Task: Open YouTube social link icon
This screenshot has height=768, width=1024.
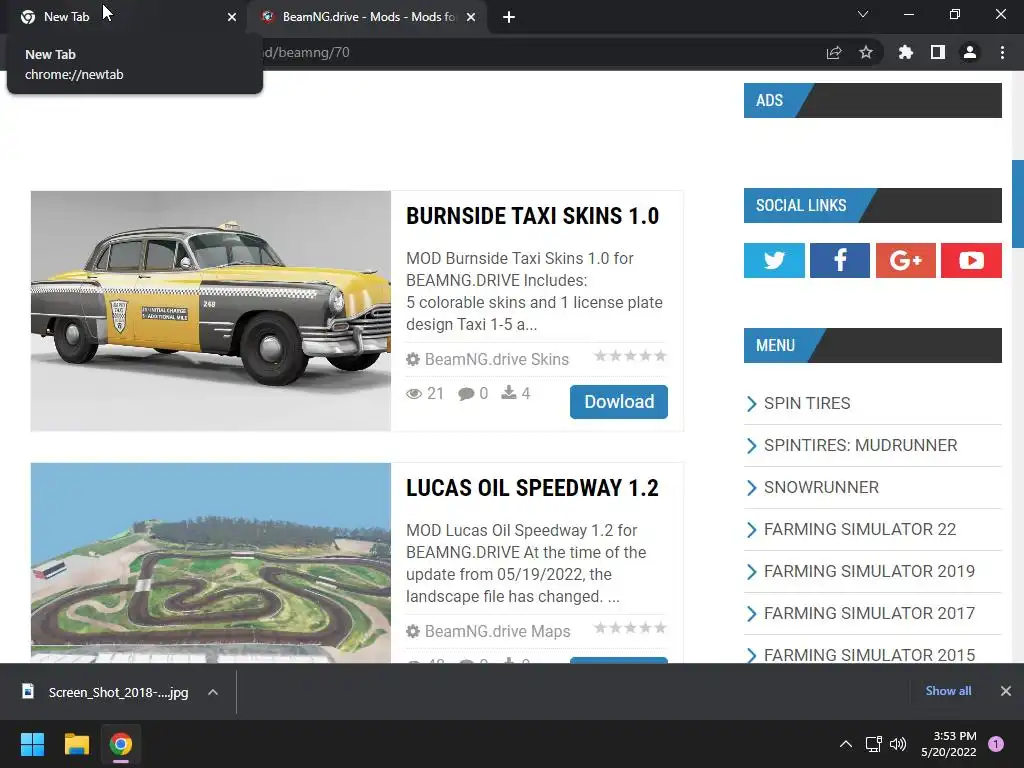Action: point(971,260)
